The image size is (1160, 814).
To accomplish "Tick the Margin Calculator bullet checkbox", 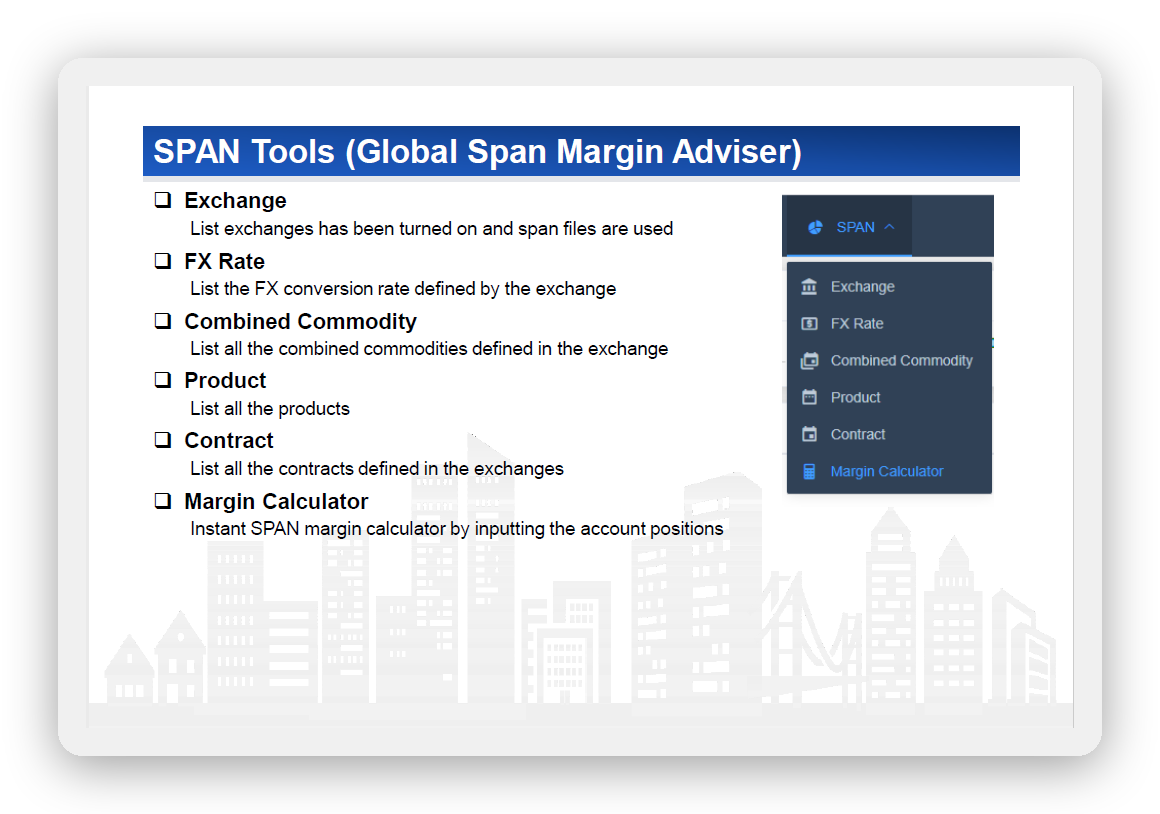I will (x=163, y=501).
